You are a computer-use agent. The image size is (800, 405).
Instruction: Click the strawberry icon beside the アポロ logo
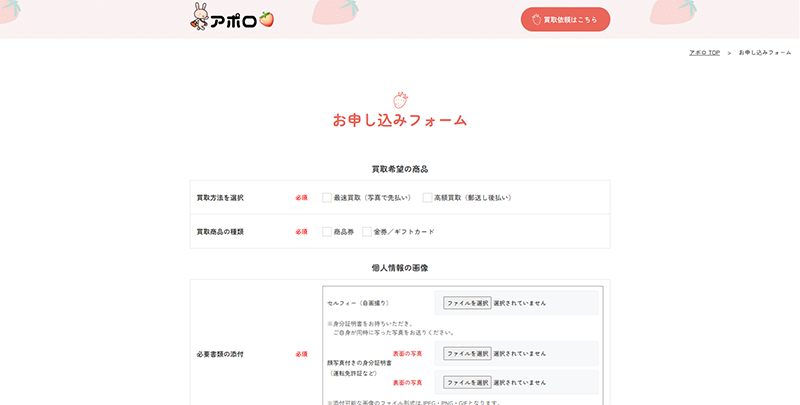point(266,19)
